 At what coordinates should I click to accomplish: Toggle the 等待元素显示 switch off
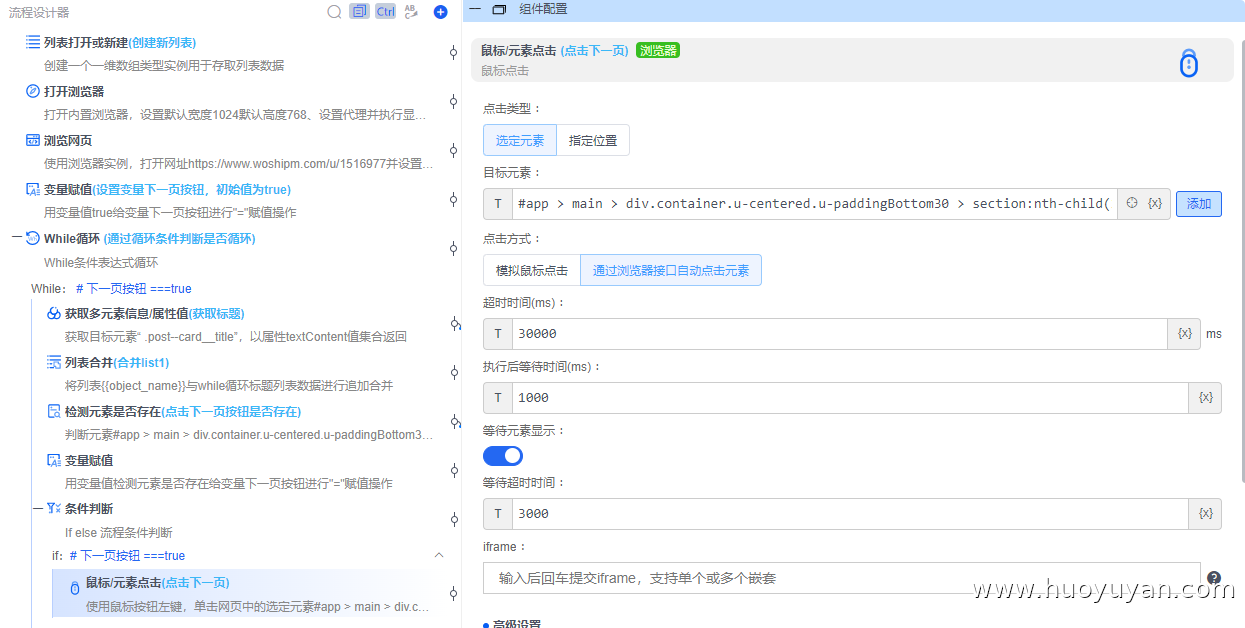coord(503,456)
